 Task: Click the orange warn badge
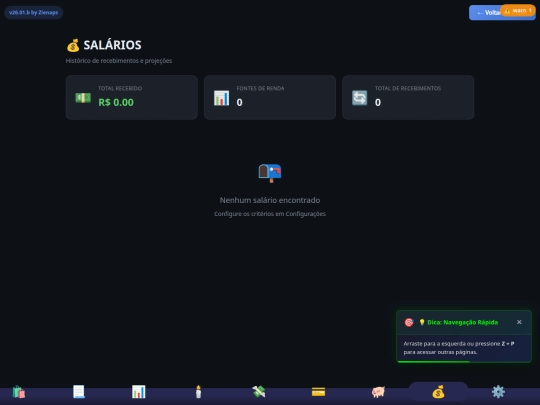(x=518, y=11)
